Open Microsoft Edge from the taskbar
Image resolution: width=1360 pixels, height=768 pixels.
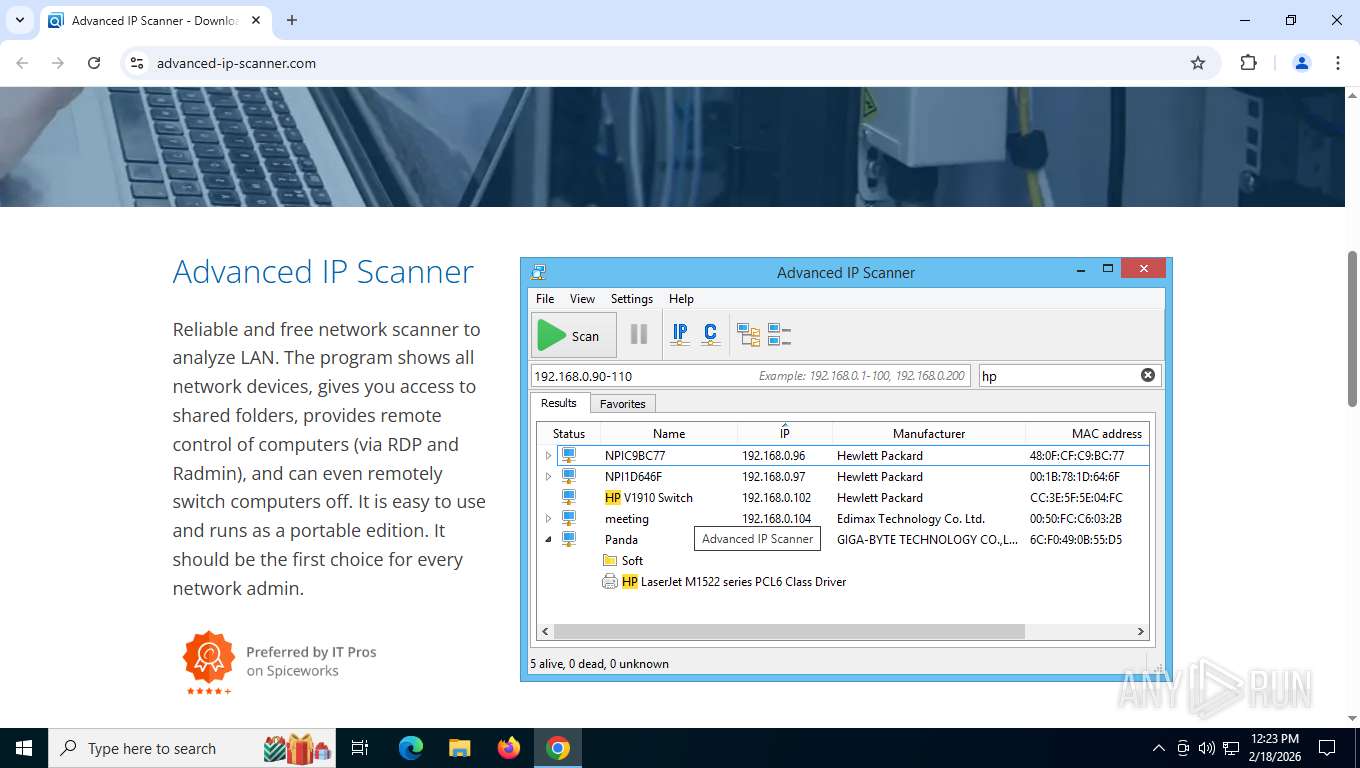tap(411, 748)
